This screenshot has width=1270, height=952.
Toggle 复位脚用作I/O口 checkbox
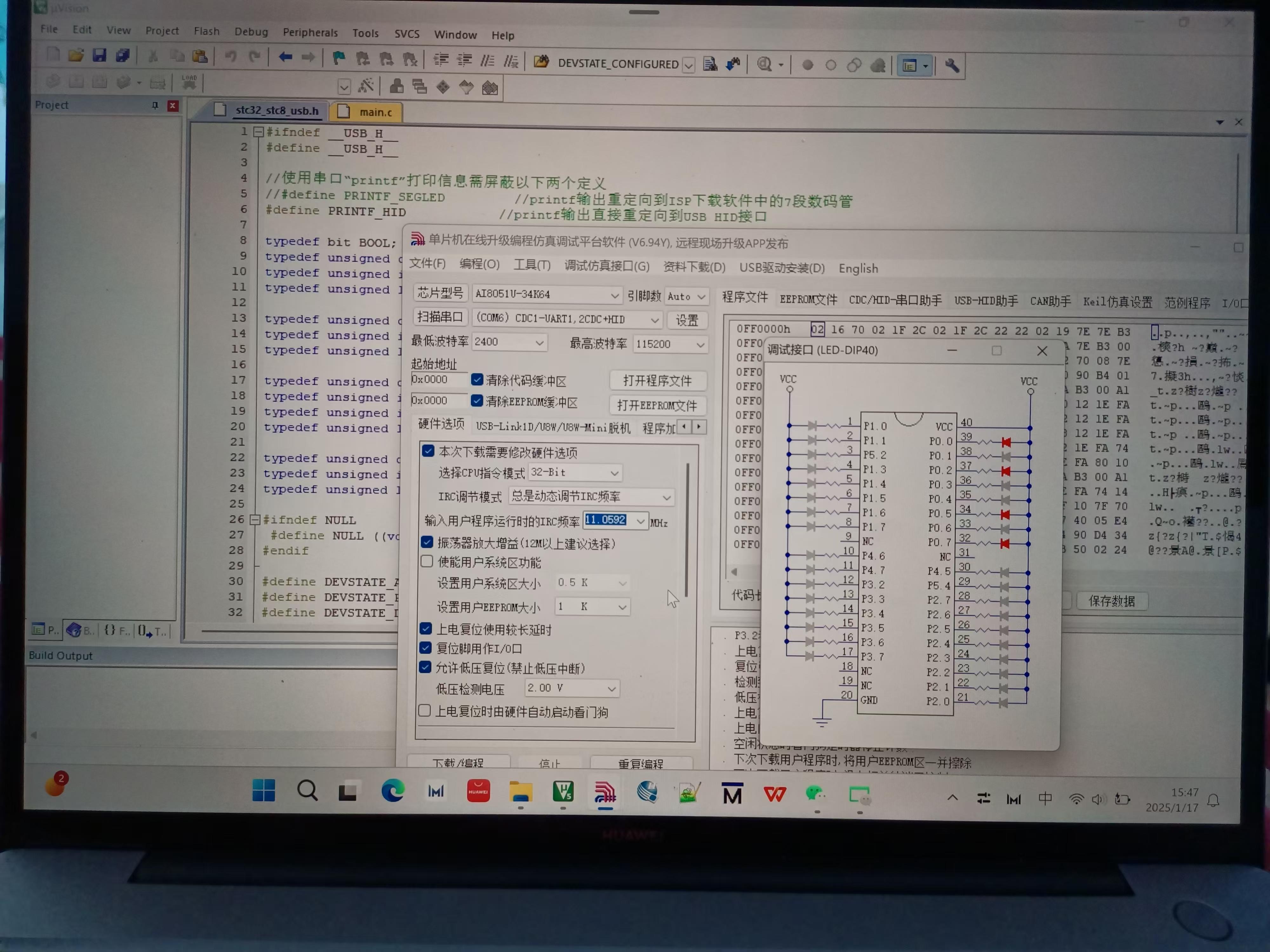[x=425, y=648]
